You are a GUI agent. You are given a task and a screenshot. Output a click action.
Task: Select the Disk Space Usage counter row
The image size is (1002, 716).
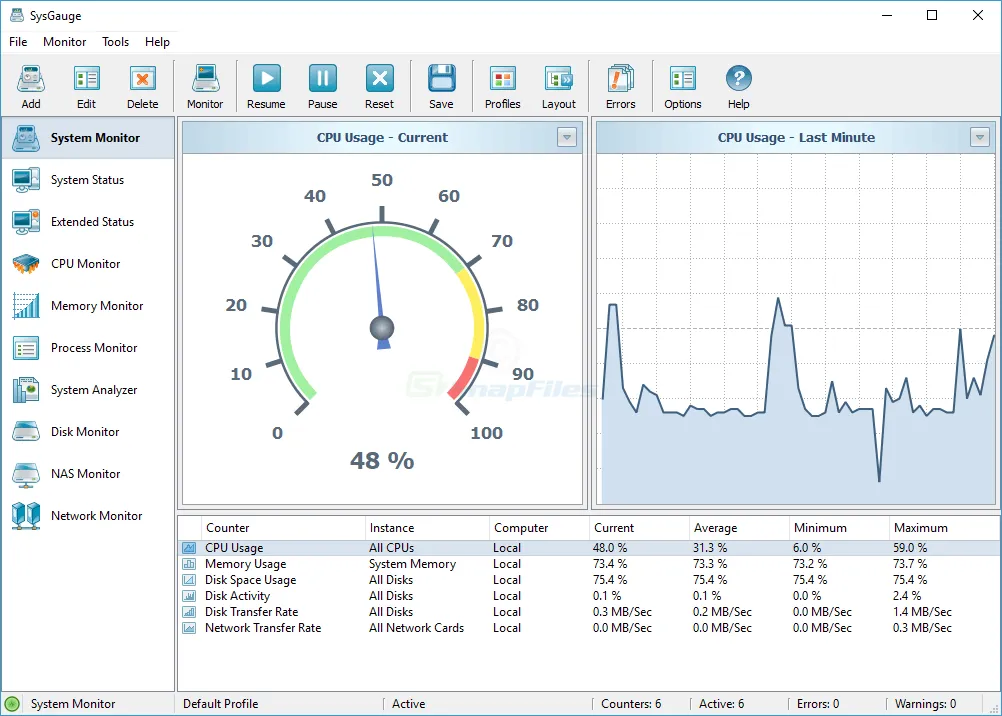(x=589, y=580)
